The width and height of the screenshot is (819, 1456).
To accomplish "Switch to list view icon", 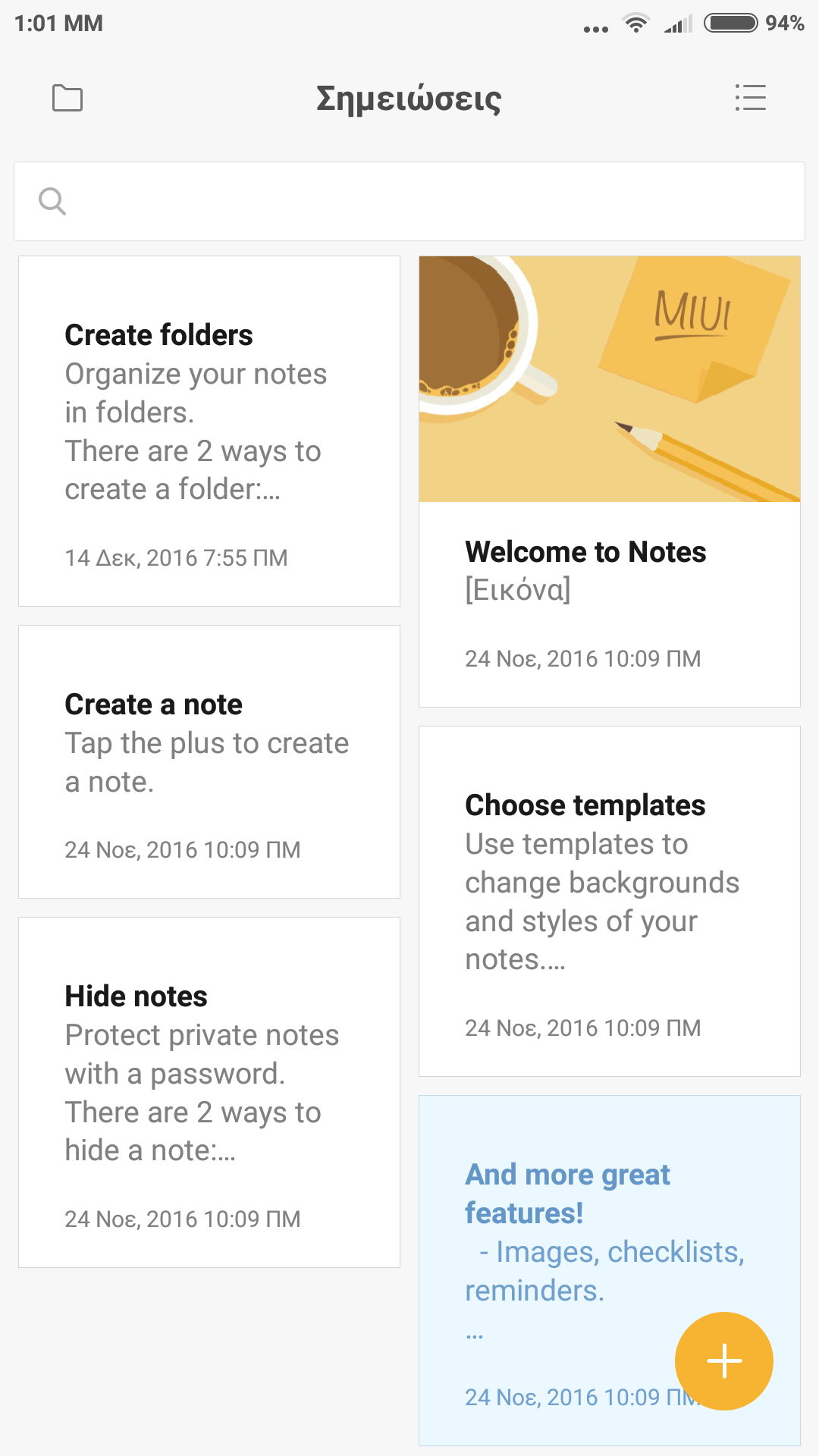I will tap(751, 98).
